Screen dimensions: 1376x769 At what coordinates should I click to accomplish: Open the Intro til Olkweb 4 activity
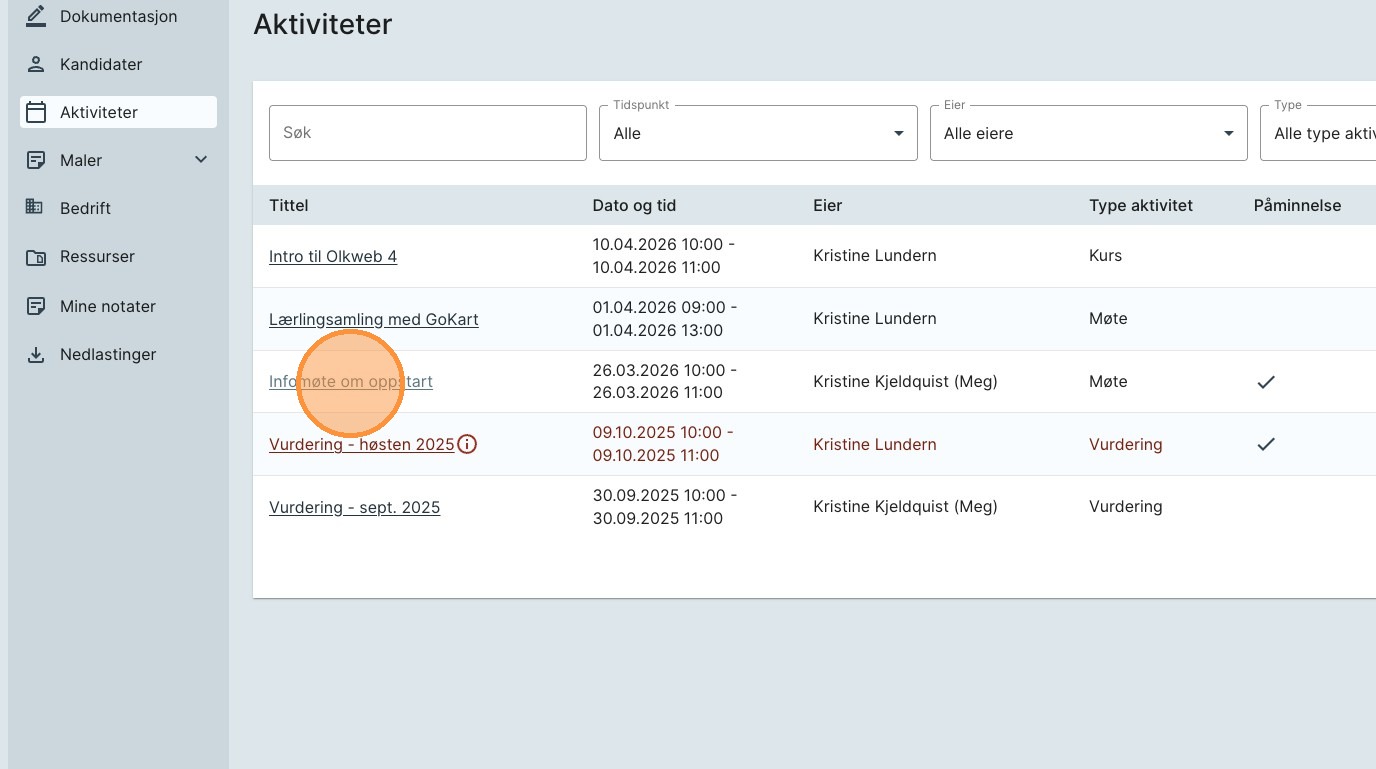click(x=333, y=257)
